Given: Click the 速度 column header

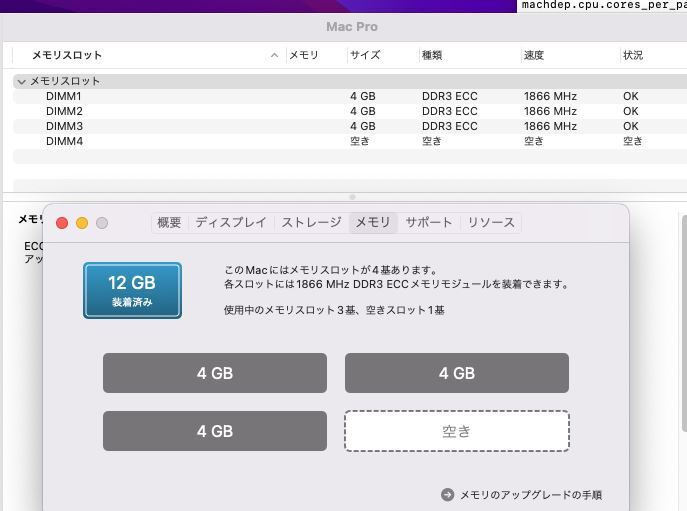Looking at the screenshot, I should [x=534, y=55].
